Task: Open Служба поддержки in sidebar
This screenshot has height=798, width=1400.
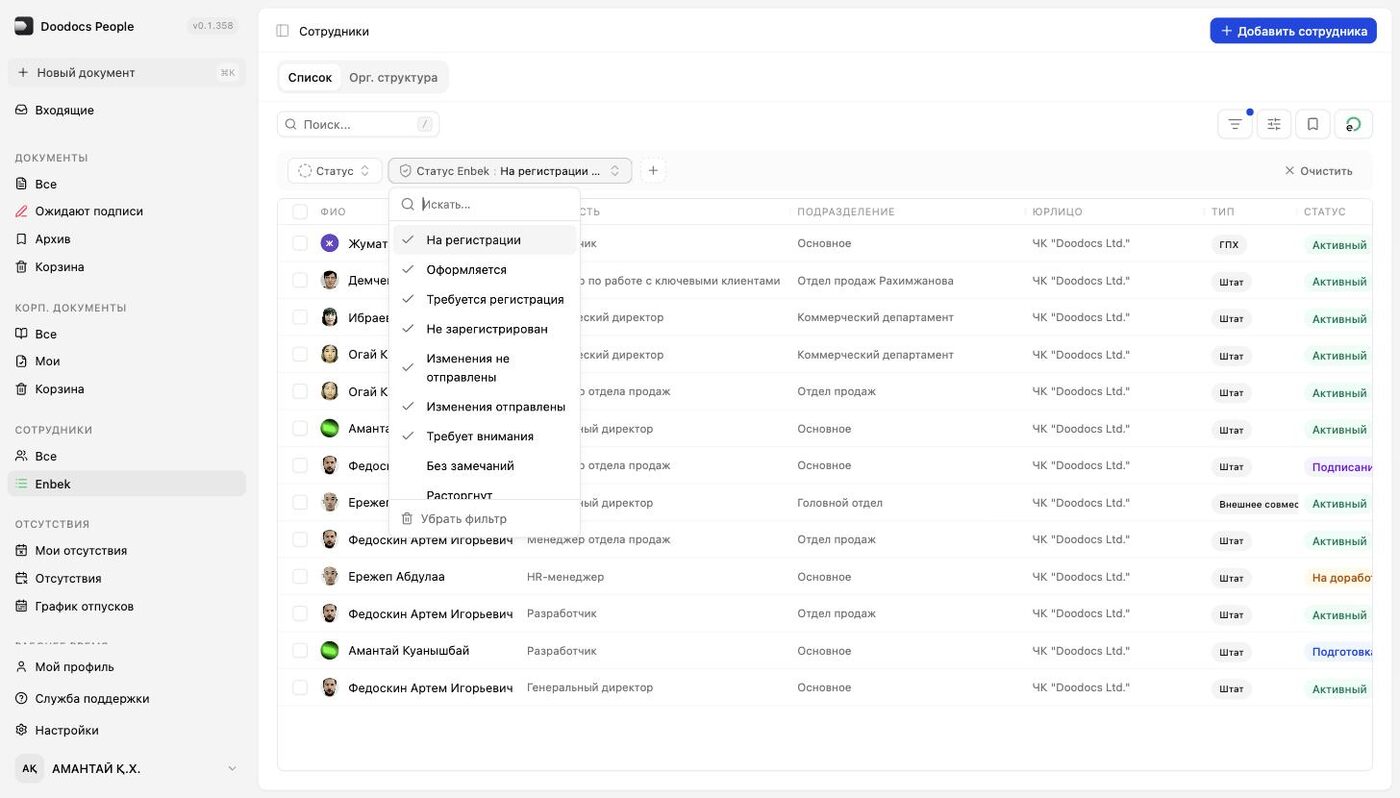Action: 126,698
